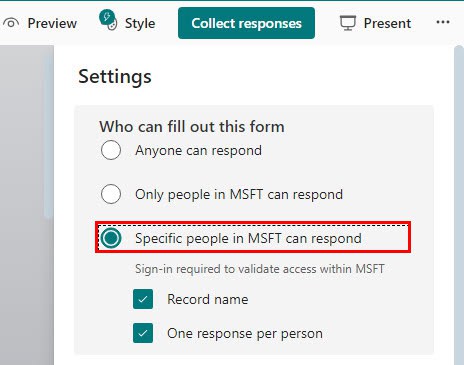Choose 'Specific people in MSFT can respond' text
Image resolution: width=464 pixels, height=365 pixels.
coord(248,239)
